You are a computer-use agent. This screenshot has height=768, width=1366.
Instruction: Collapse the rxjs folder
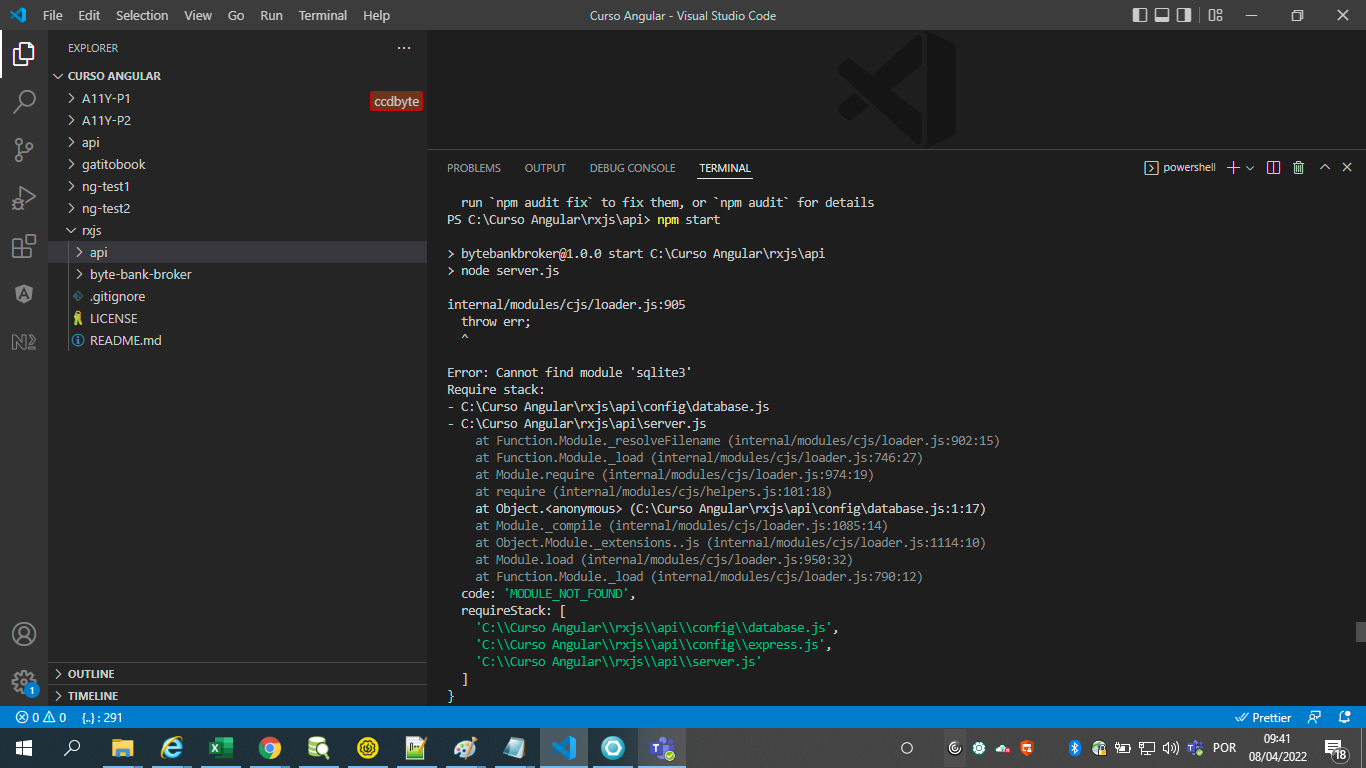tap(238, 230)
